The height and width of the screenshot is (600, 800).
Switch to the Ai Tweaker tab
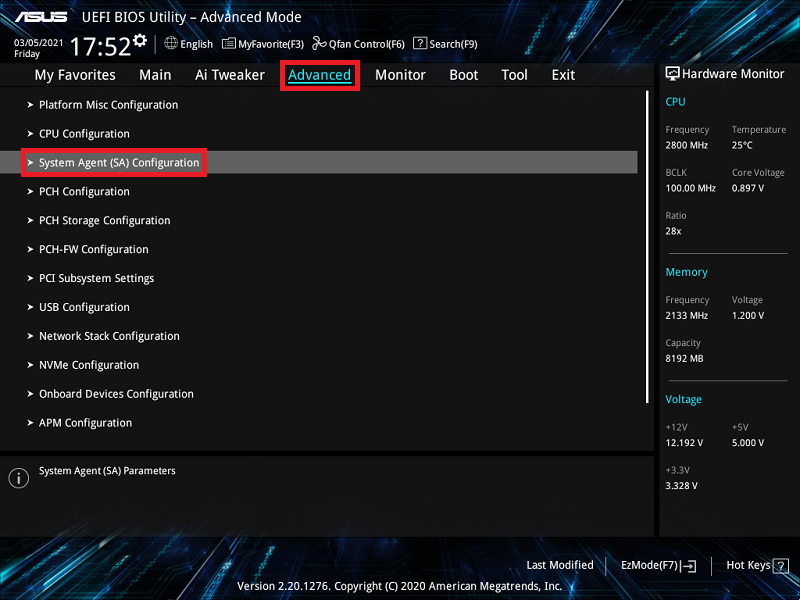230,75
